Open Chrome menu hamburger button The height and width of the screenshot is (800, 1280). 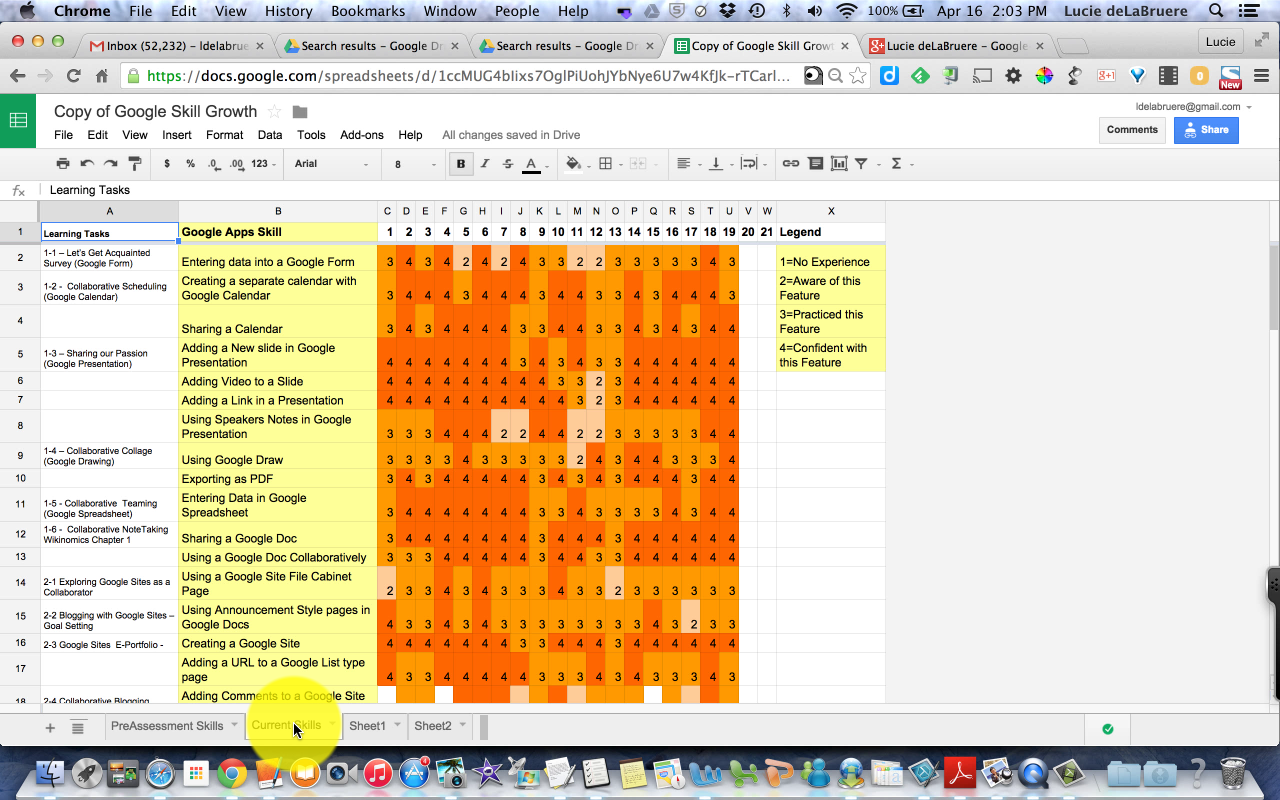pyautogui.click(x=1262, y=76)
